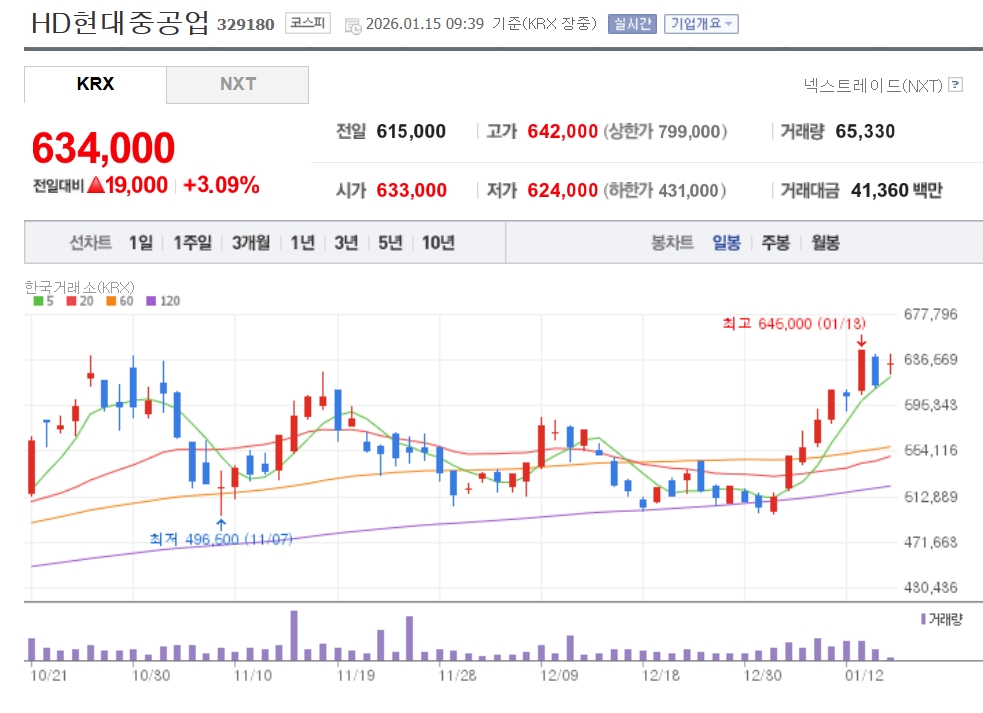
Task: Click the 거래대금 value 41,360 백만
Action: click(x=896, y=190)
